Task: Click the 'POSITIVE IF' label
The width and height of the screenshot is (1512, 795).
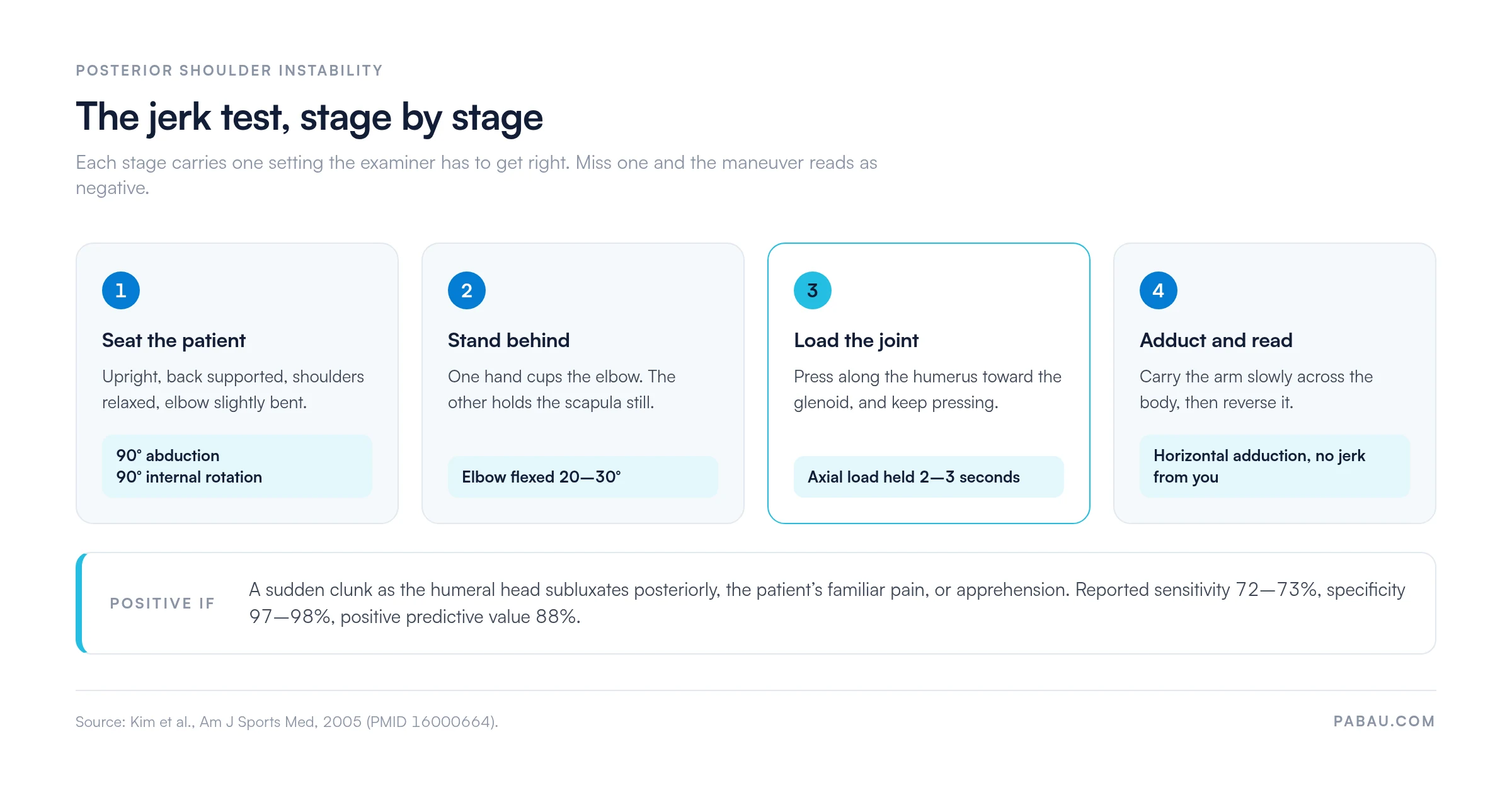Action: (x=163, y=603)
